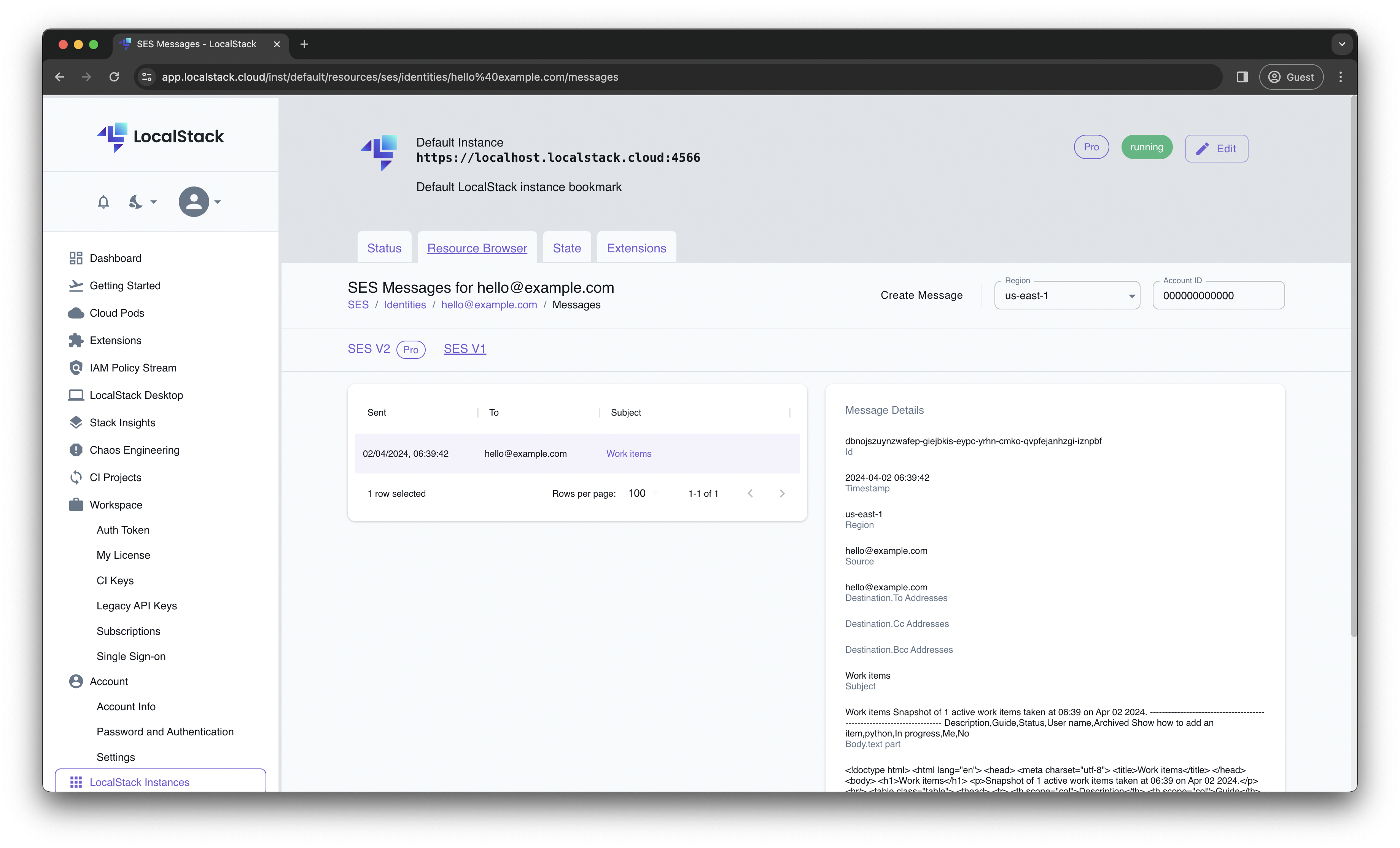The height and width of the screenshot is (848, 1400).
Task: Click the Pro badge in instance header
Action: (1091, 147)
